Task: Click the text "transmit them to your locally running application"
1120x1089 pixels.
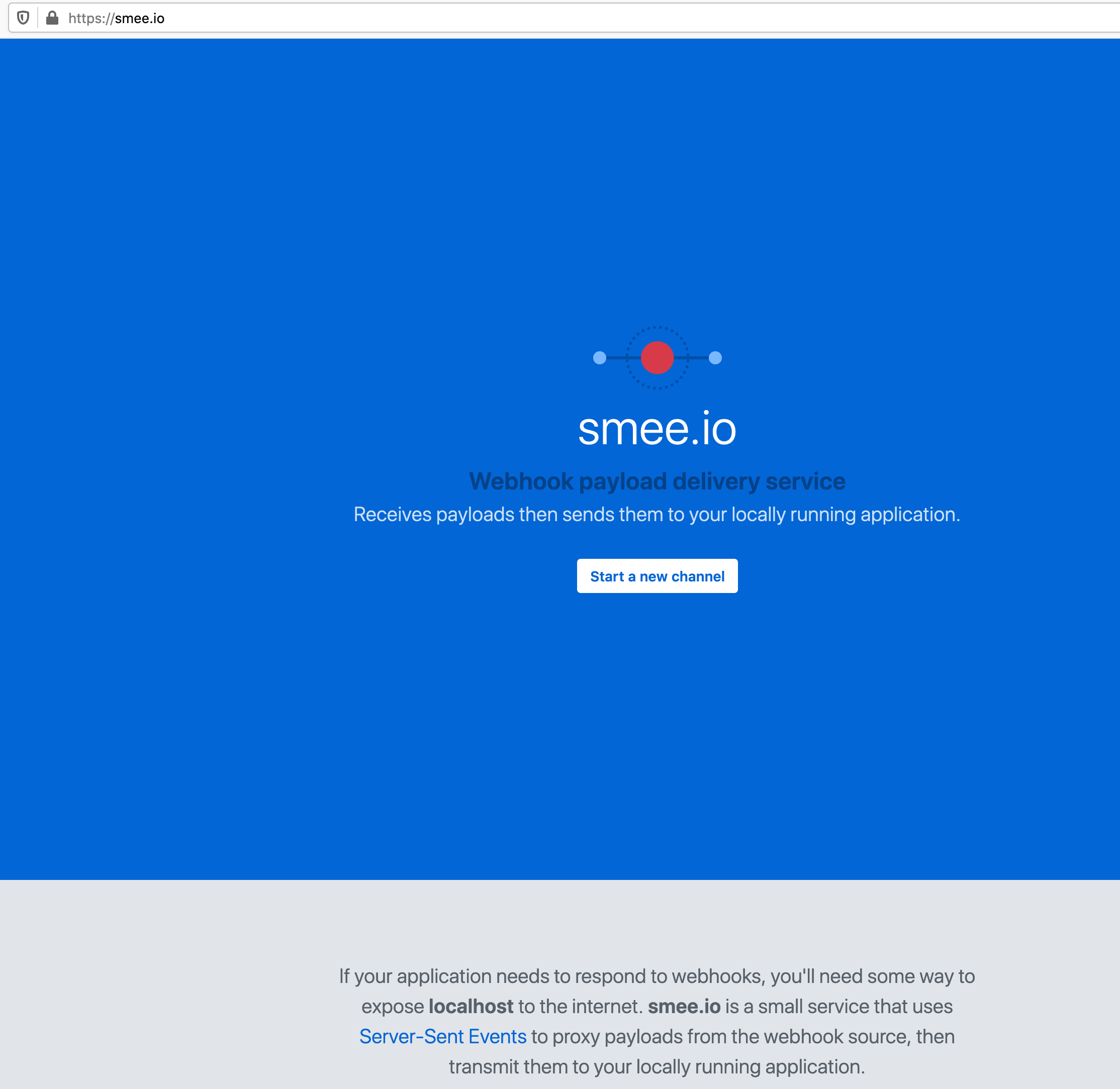Action: point(656,1067)
